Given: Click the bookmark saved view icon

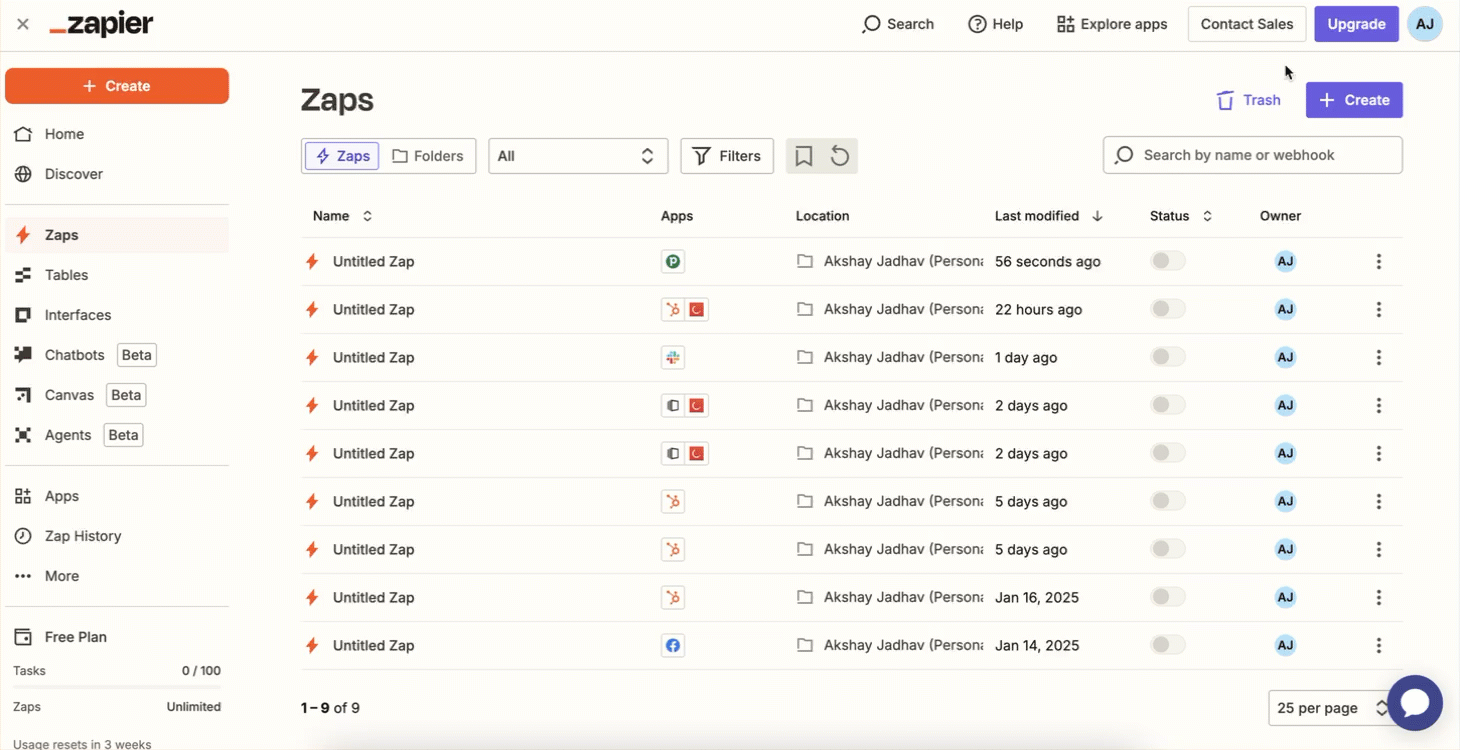Looking at the screenshot, I should tap(804, 156).
